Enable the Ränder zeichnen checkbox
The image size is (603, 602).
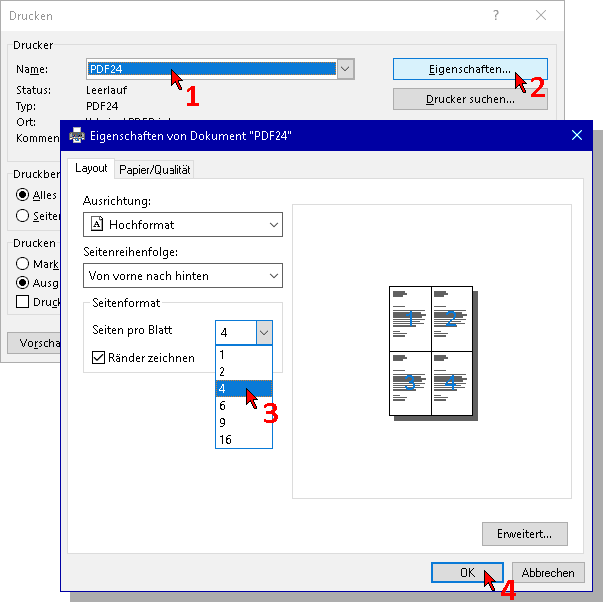click(99, 357)
